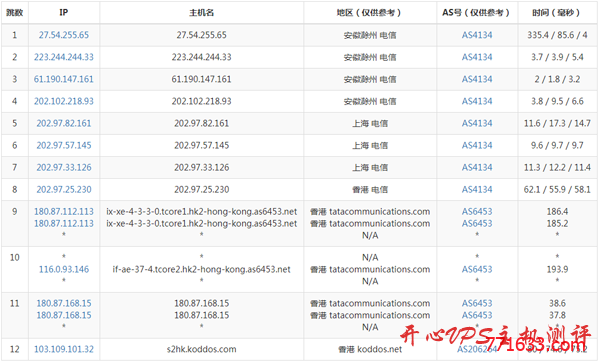The height and width of the screenshot is (363, 600).
Task: Click the second 180.87.112.113 link in hop 9
Action: 64,223
